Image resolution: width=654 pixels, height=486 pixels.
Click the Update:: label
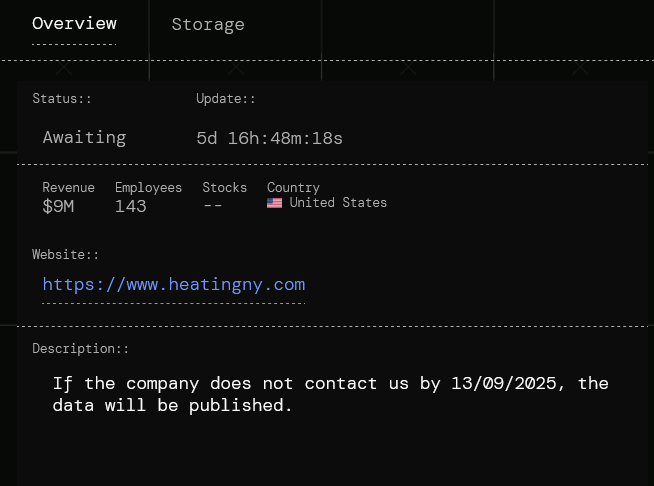click(226, 98)
